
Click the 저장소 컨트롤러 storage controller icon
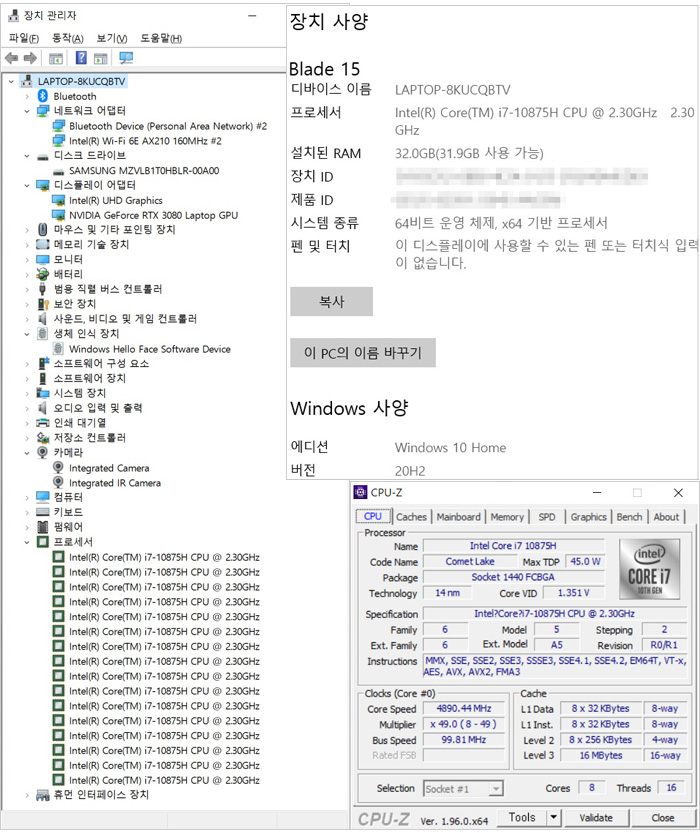coord(43,438)
